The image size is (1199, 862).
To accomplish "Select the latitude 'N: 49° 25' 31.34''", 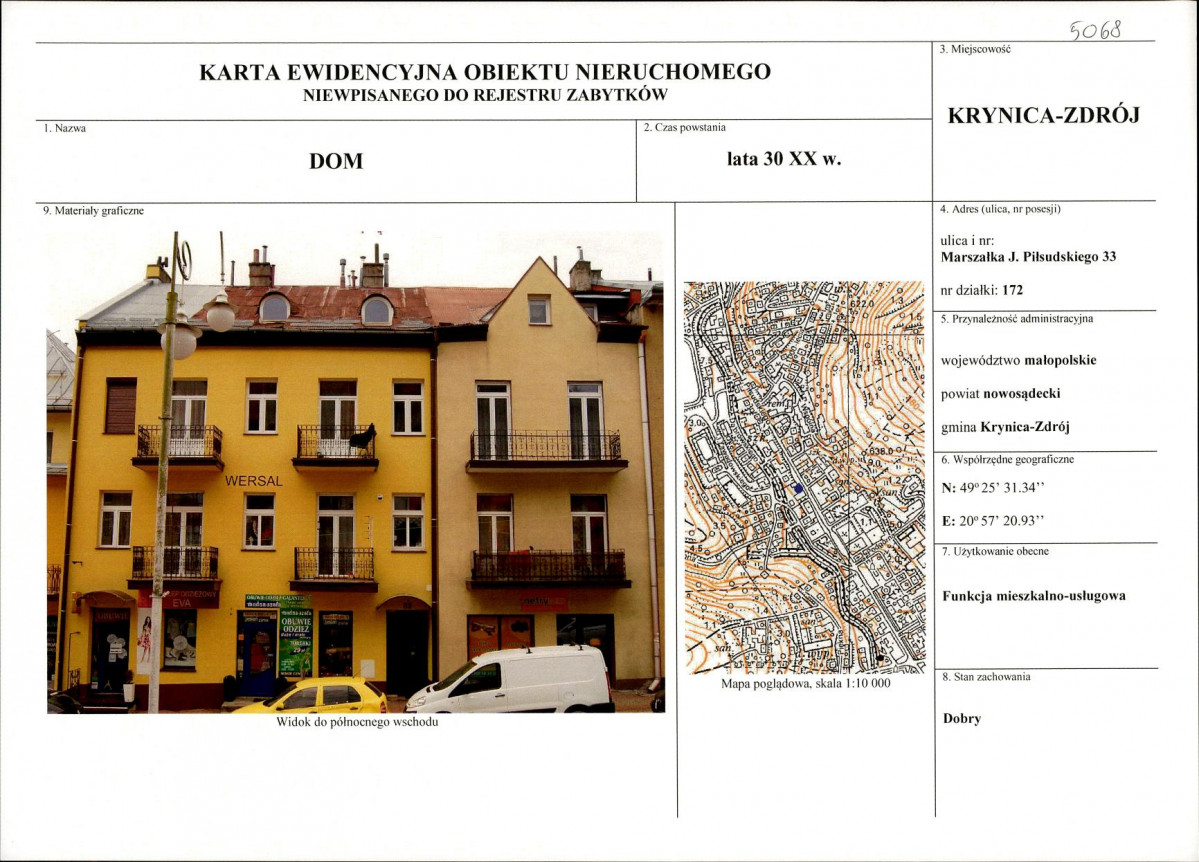I will point(993,488).
